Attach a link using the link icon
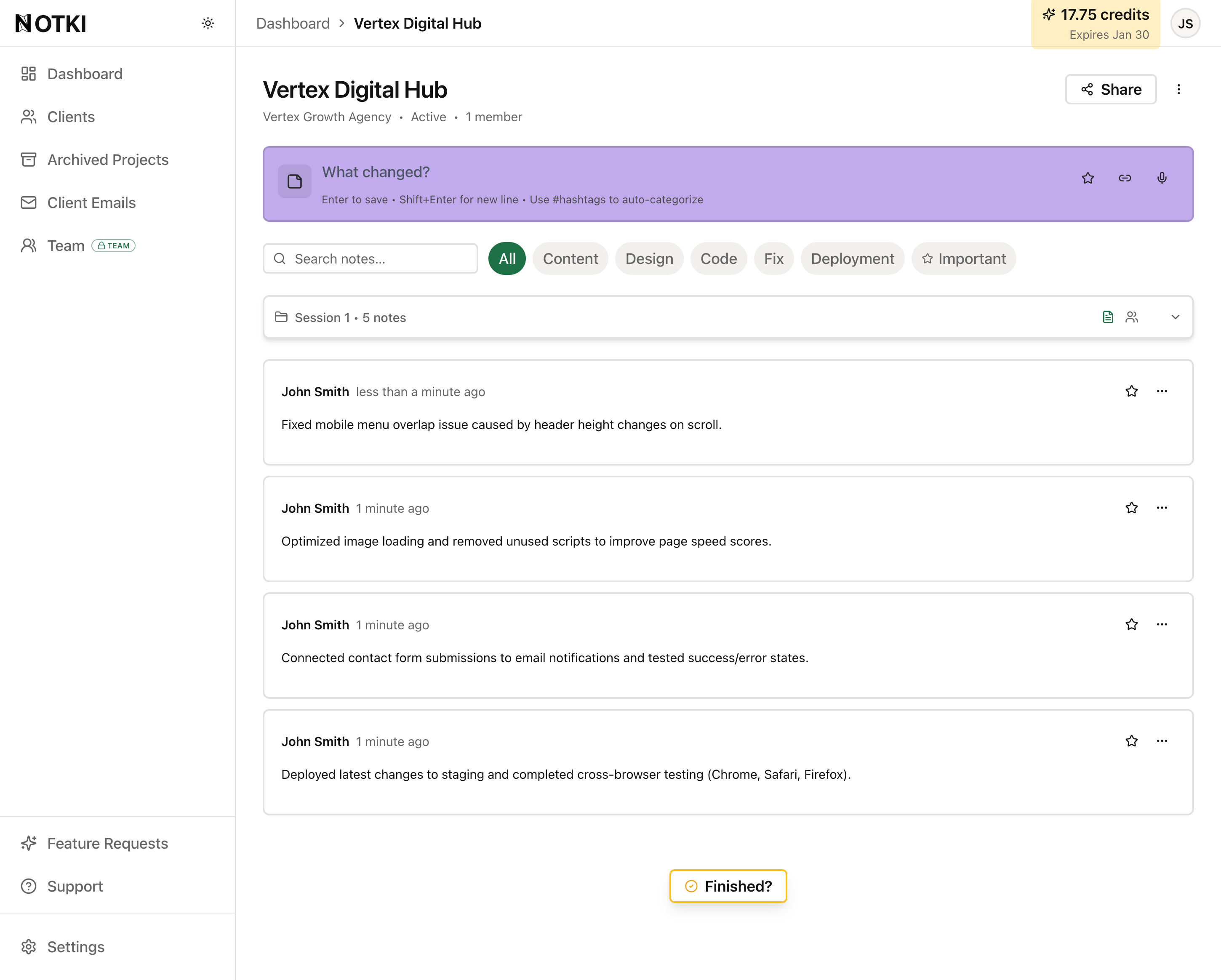Image resolution: width=1221 pixels, height=980 pixels. coord(1125,178)
